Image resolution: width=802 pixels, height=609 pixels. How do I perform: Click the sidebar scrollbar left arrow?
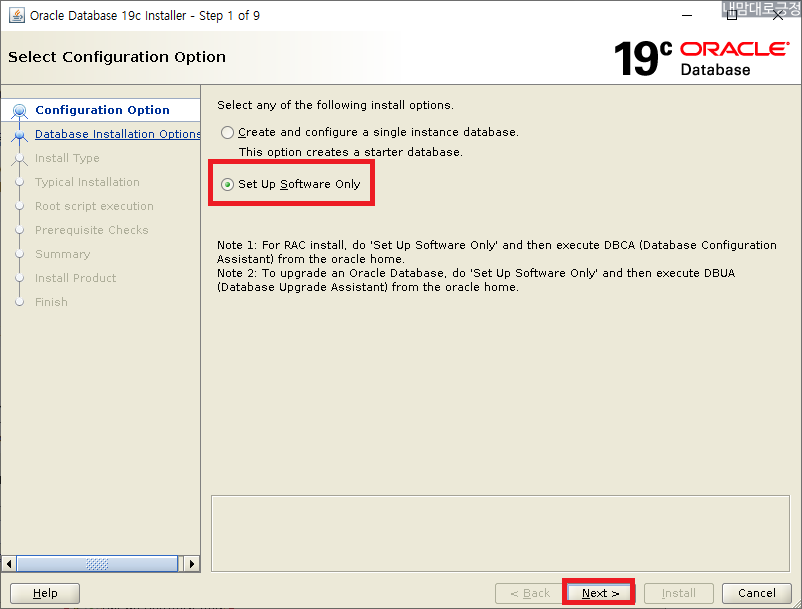pyautogui.click(x=8, y=564)
